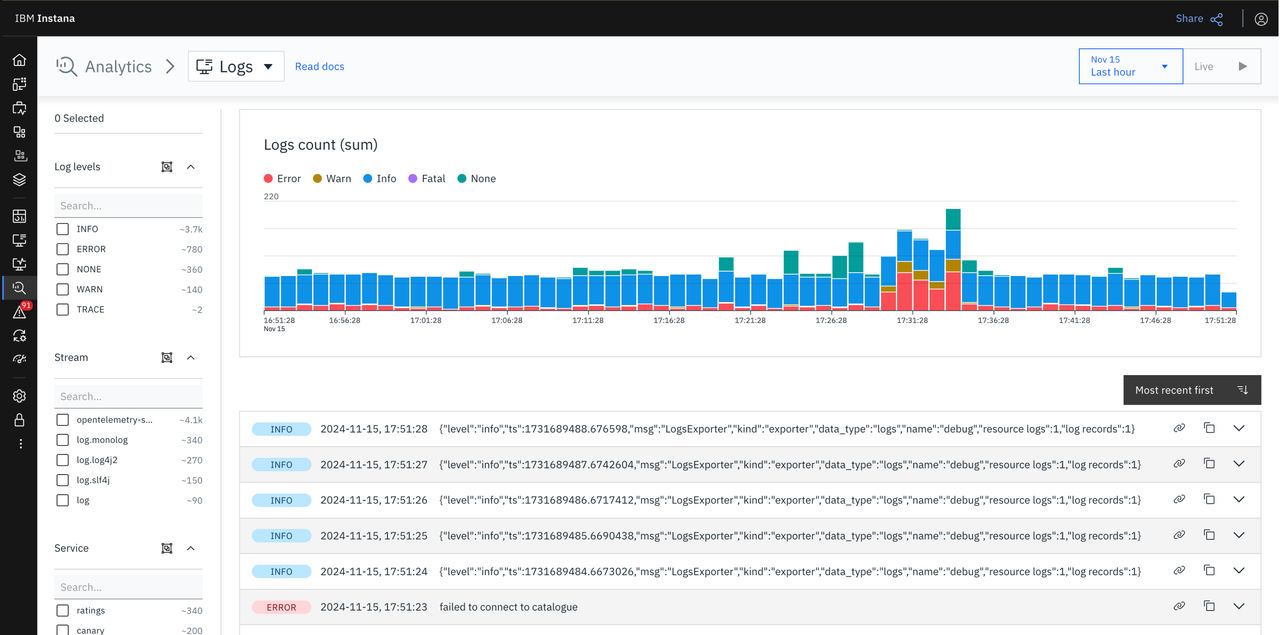The width and height of the screenshot is (1280, 635).
Task: Click the Stream filter mode icon
Action: click(167, 357)
